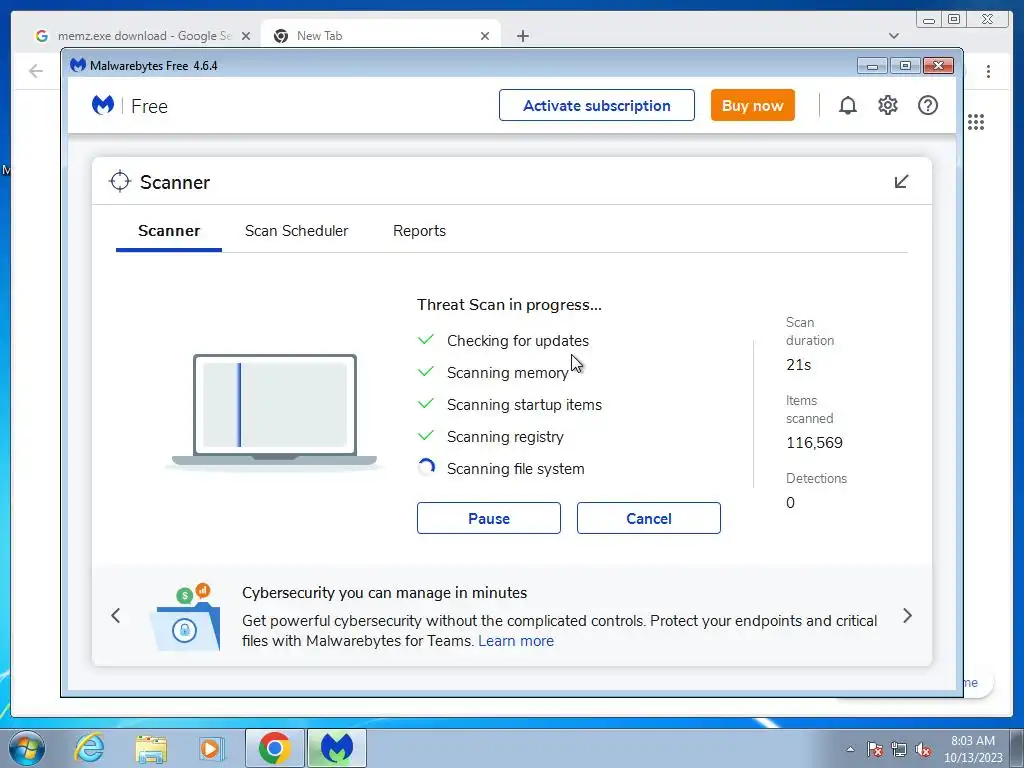This screenshot has height=768, width=1024.
Task: Click the network tray icon
Action: point(899,749)
